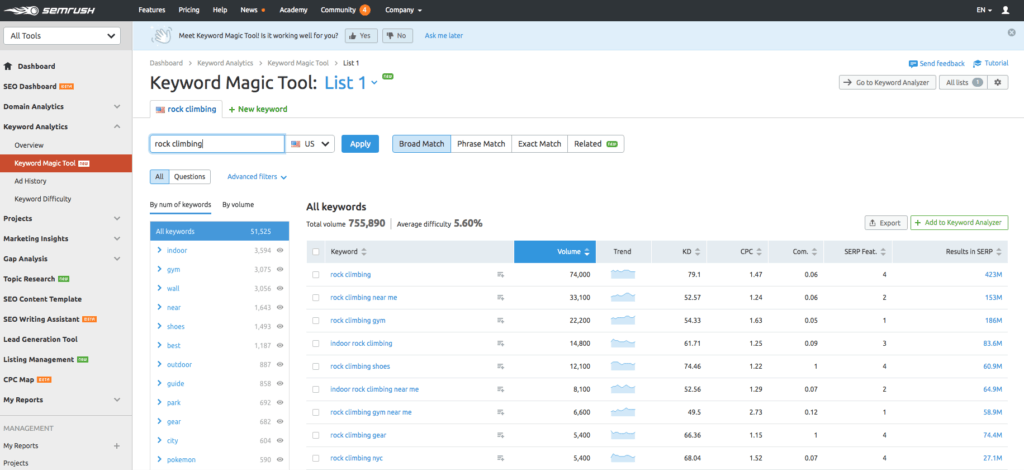The height and width of the screenshot is (470, 1024).
Task: Toggle visibility eye for indoor group
Action: [280, 251]
